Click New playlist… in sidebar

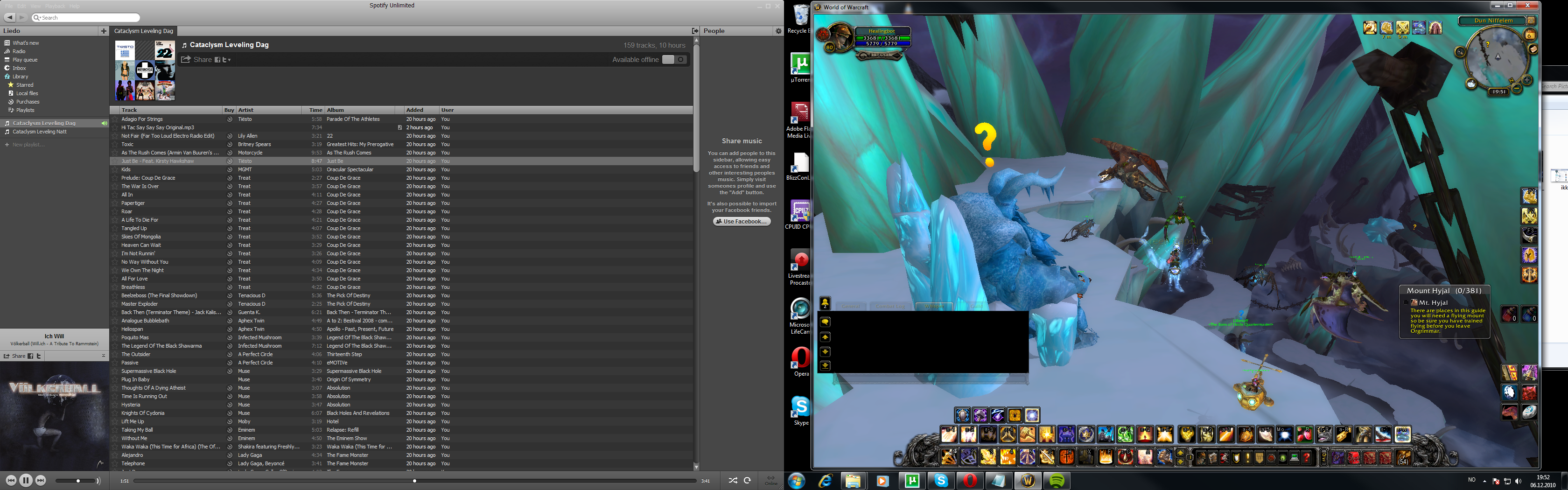pyautogui.click(x=25, y=145)
